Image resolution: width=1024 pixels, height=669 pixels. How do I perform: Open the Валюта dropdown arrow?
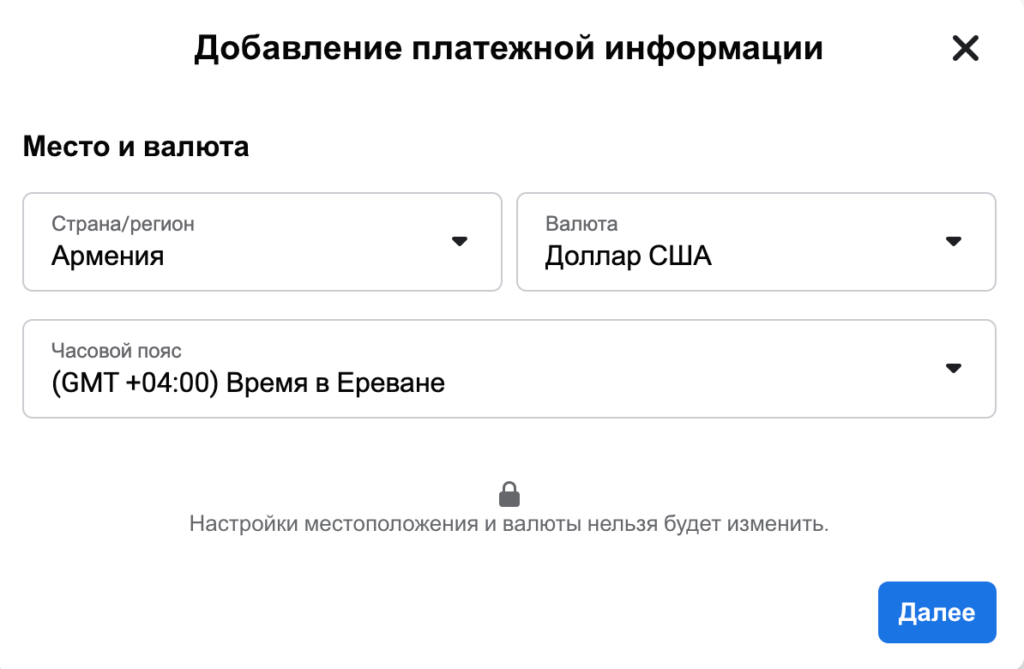click(x=953, y=241)
